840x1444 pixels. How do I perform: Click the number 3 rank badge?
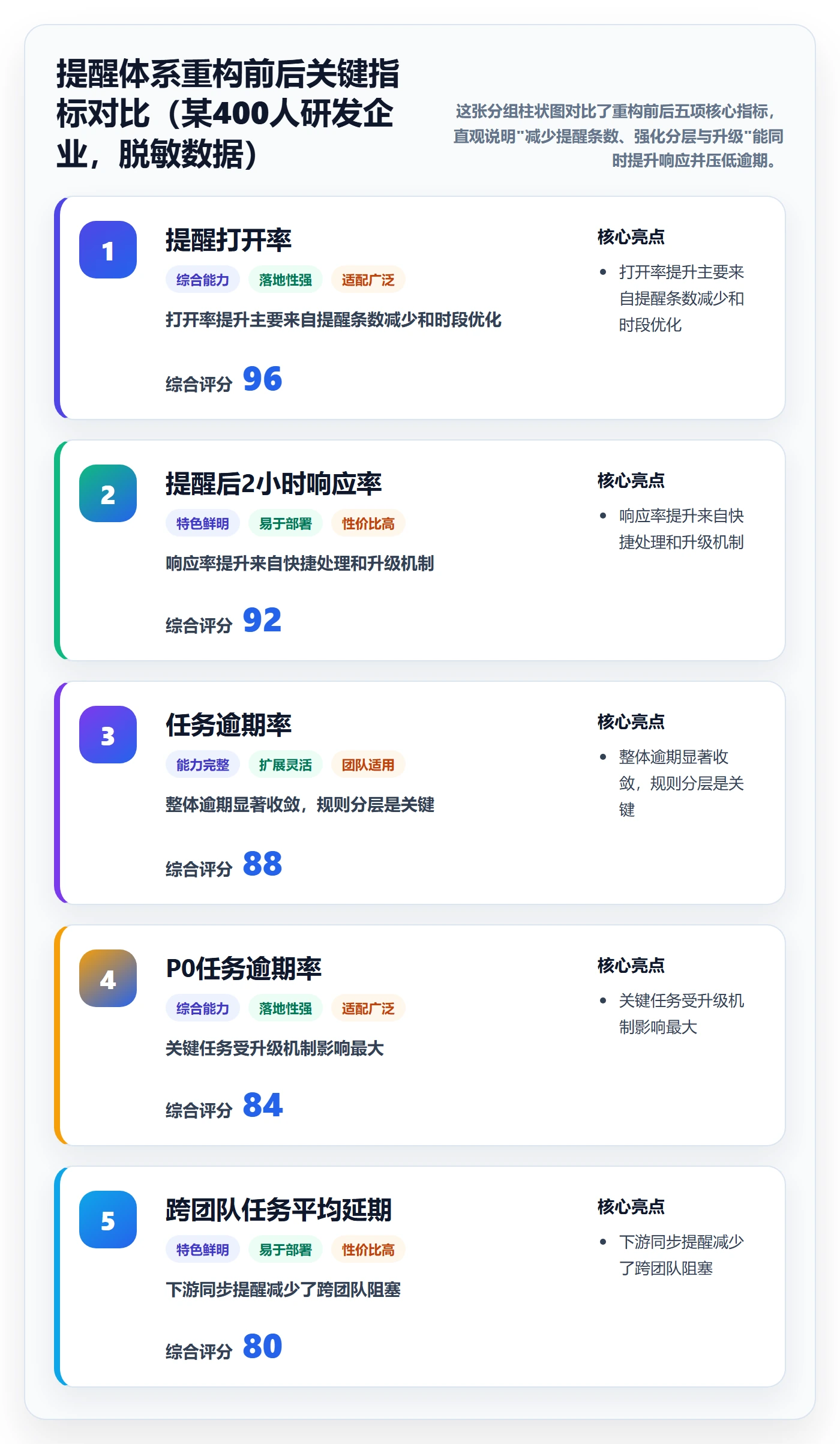pos(108,735)
